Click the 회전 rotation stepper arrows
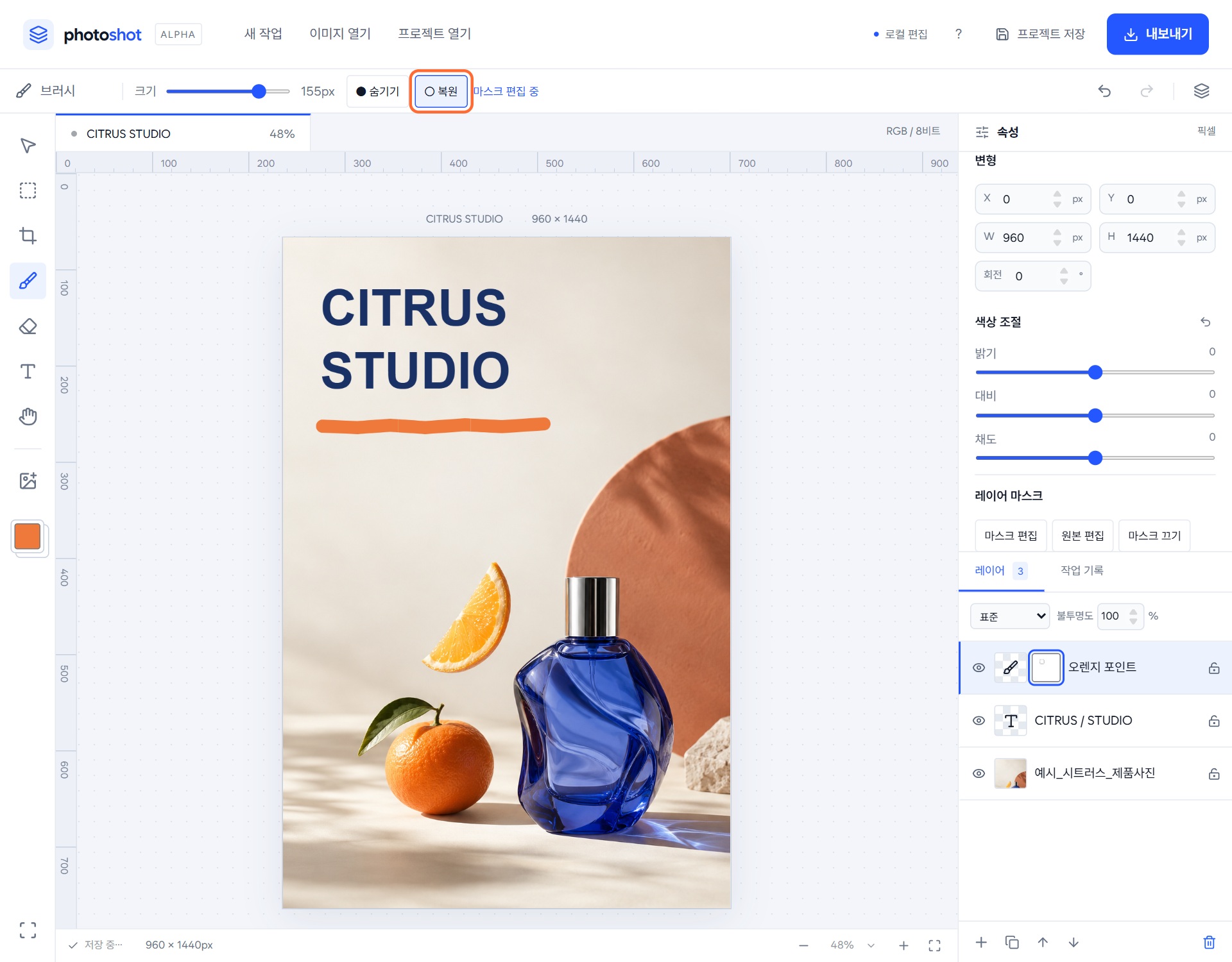Screen dimensions: 1232x962 1064,276
